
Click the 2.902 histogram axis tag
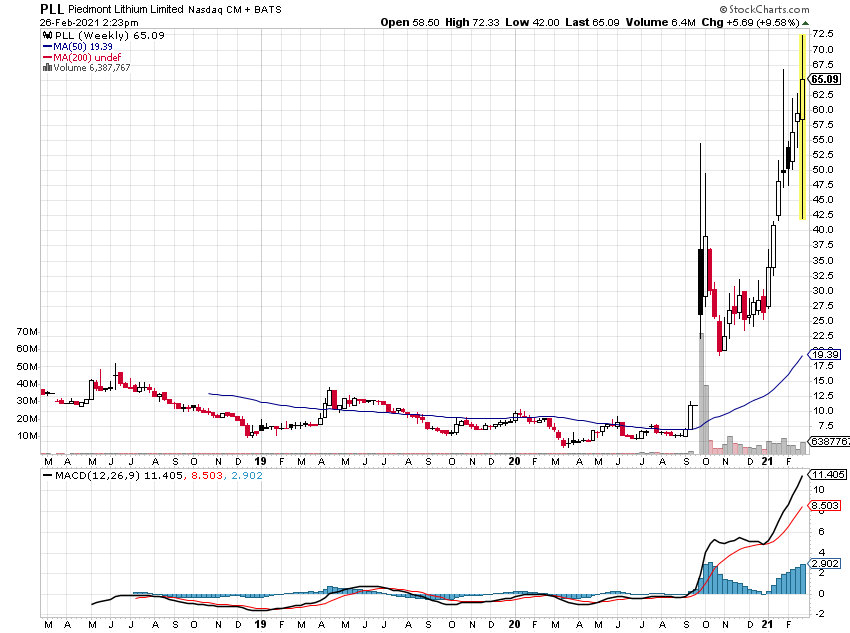coord(825,564)
